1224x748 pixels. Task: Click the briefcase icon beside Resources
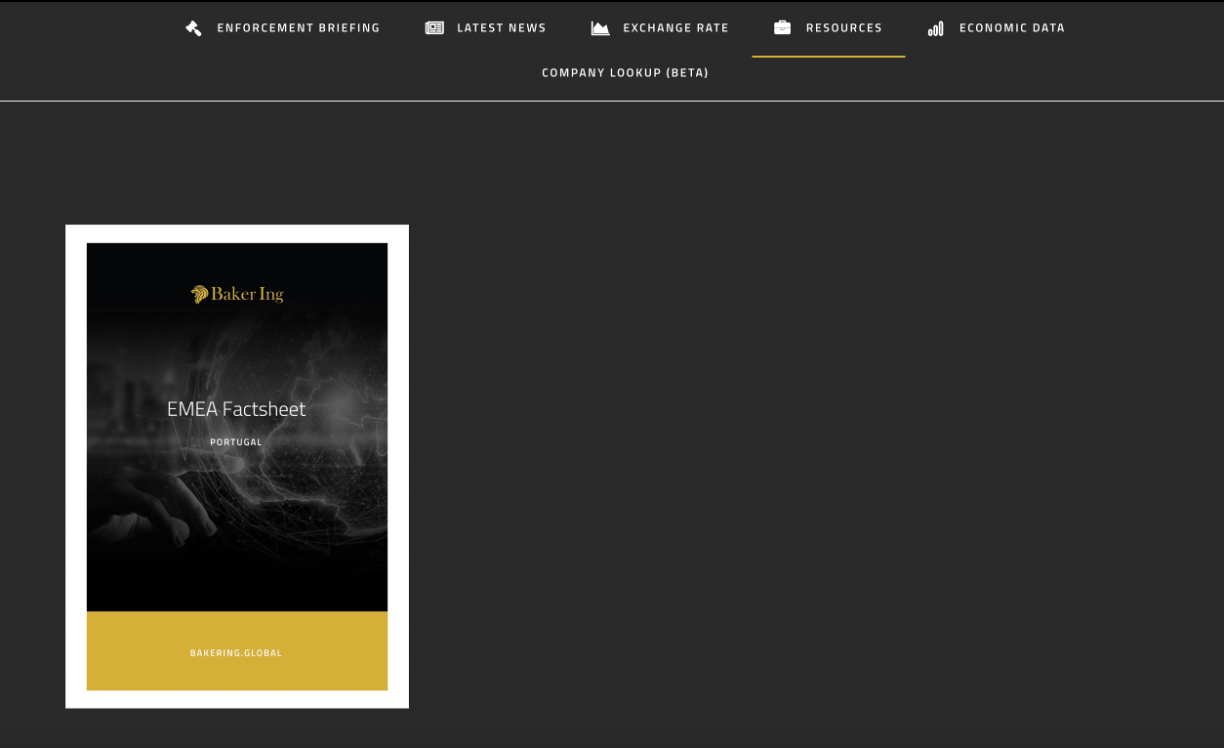782,28
